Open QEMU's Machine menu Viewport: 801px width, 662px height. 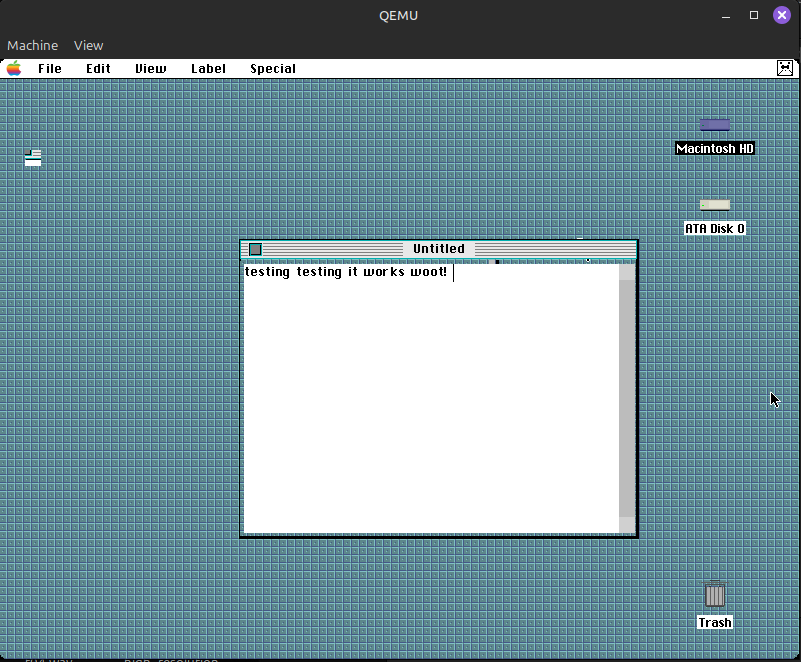32,45
